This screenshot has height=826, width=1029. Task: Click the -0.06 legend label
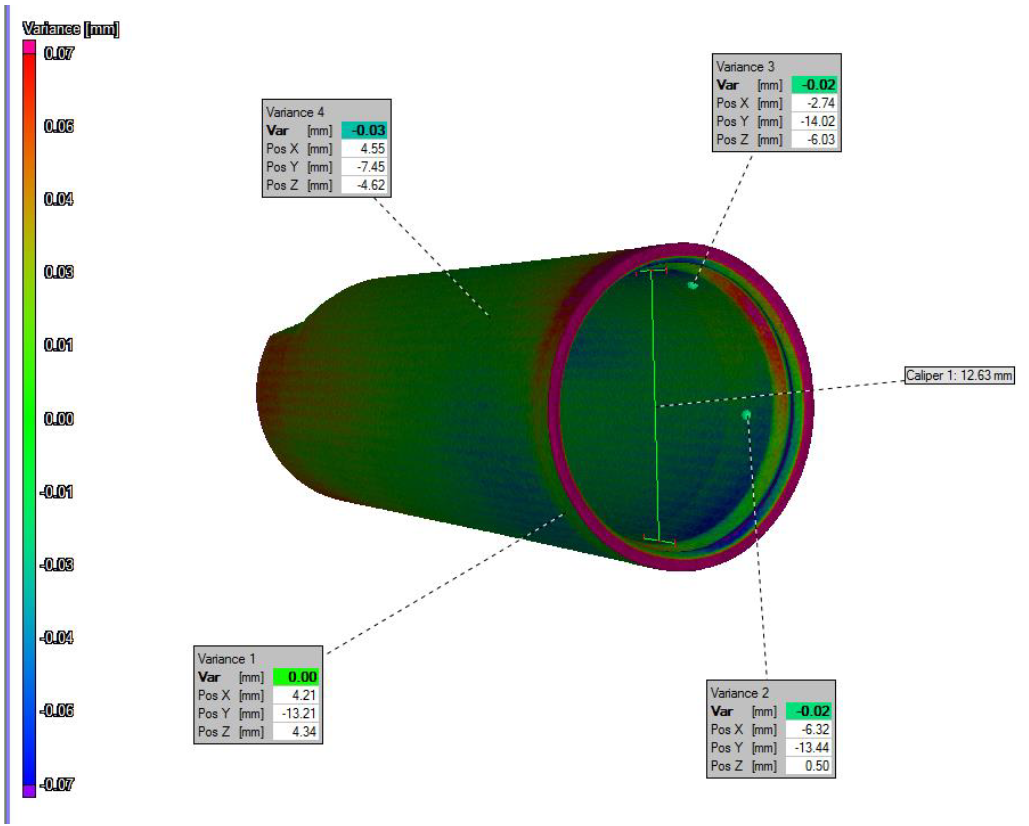tap(56, 711)
